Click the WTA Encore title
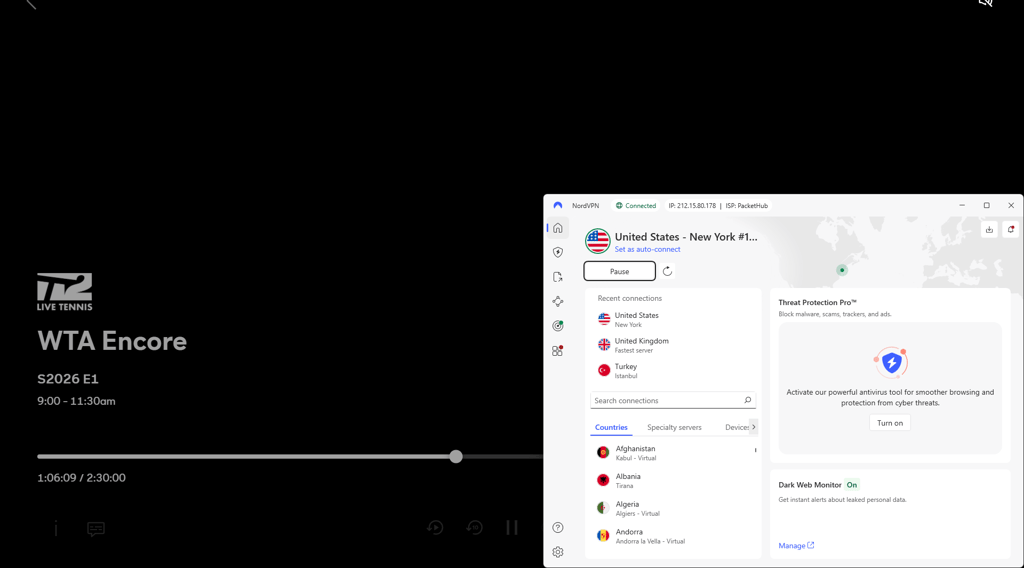Viewport: 1024px width, 568px height. tap(112, 341)
